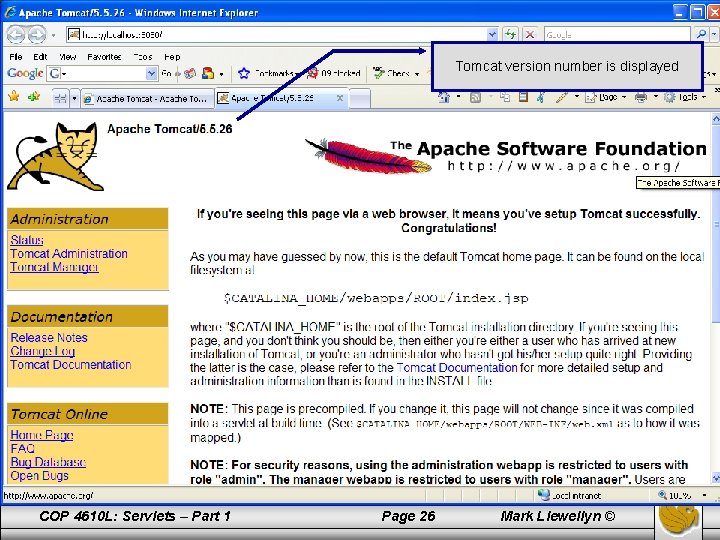Click the 'Administration' sidebar header

coord(88,219)
